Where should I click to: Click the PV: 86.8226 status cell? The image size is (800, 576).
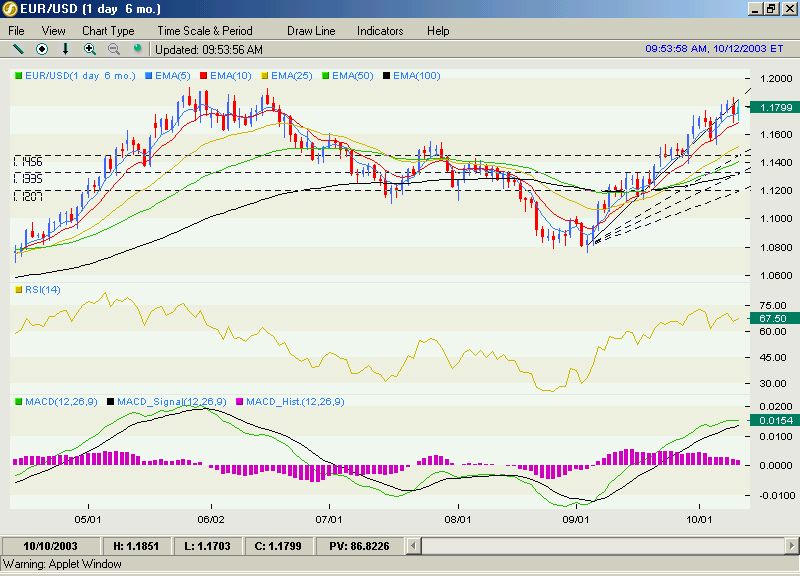point(359,546)
